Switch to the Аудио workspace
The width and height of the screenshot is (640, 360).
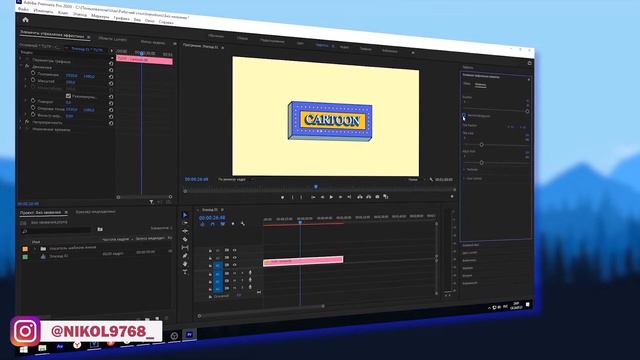pos(344,47)
